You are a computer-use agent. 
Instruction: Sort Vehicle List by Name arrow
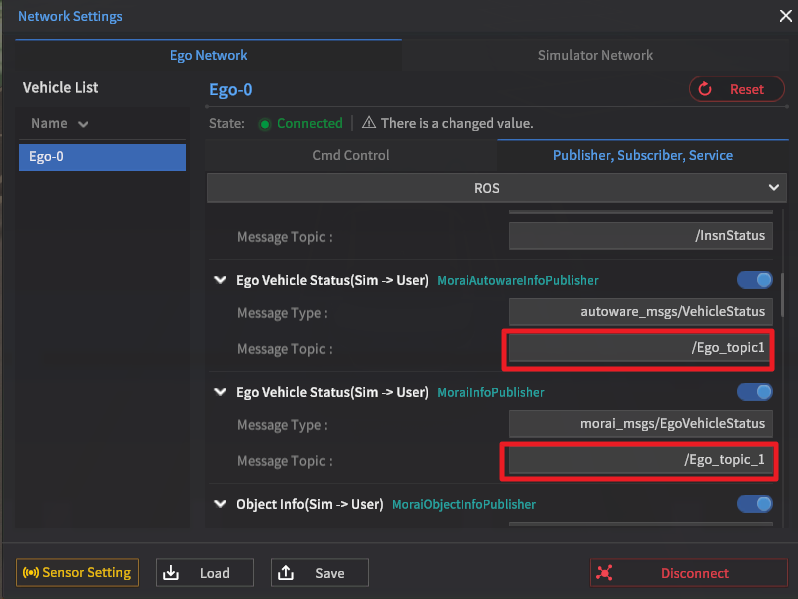click(x=83, y=124)
